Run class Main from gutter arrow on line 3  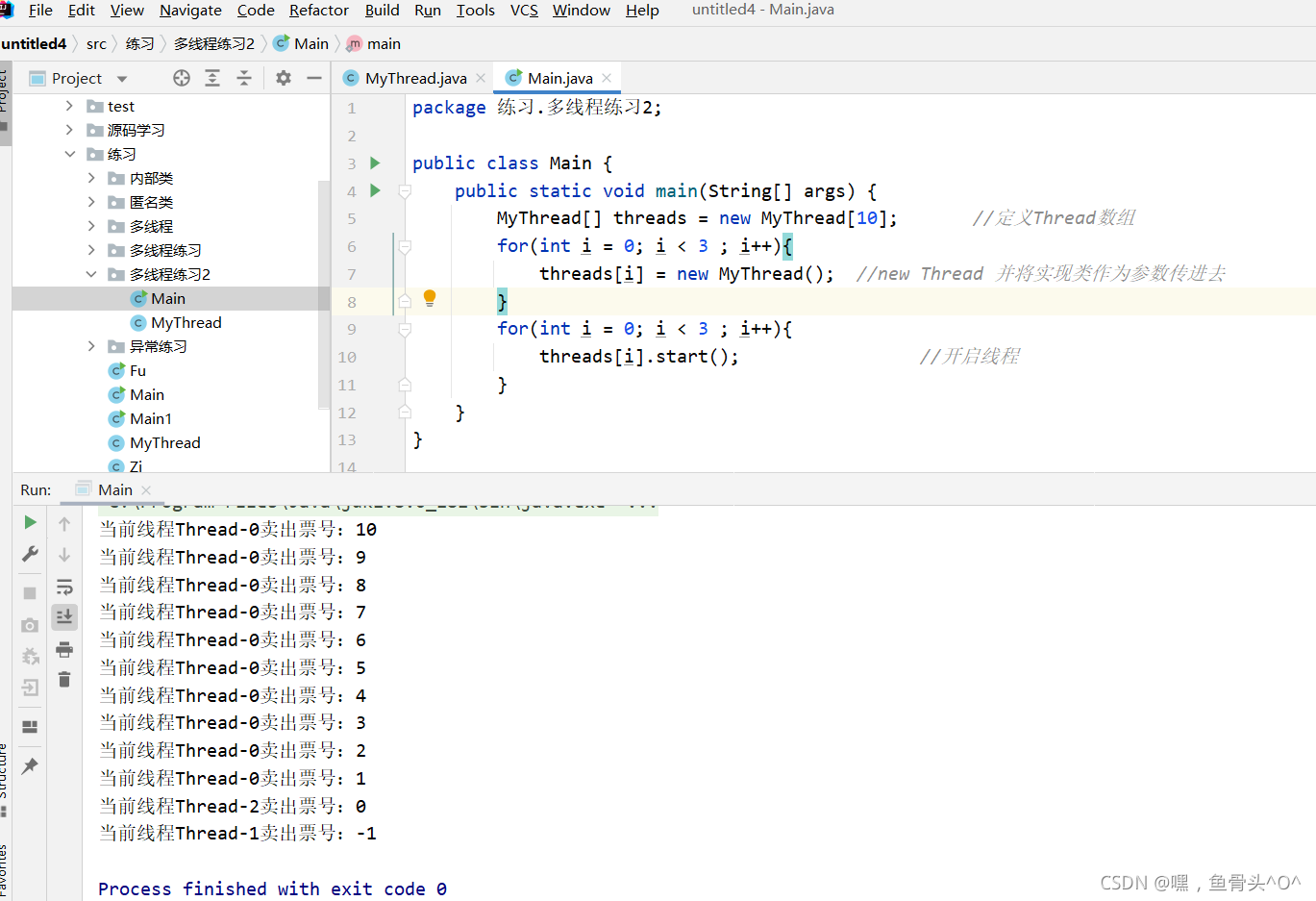tap(375, 163)
